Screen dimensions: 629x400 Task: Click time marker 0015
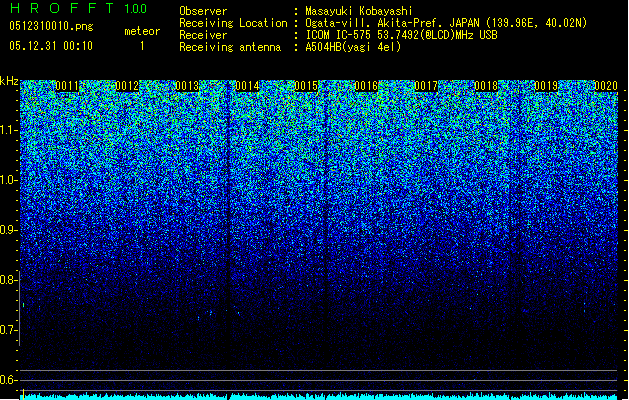(306, 86)
